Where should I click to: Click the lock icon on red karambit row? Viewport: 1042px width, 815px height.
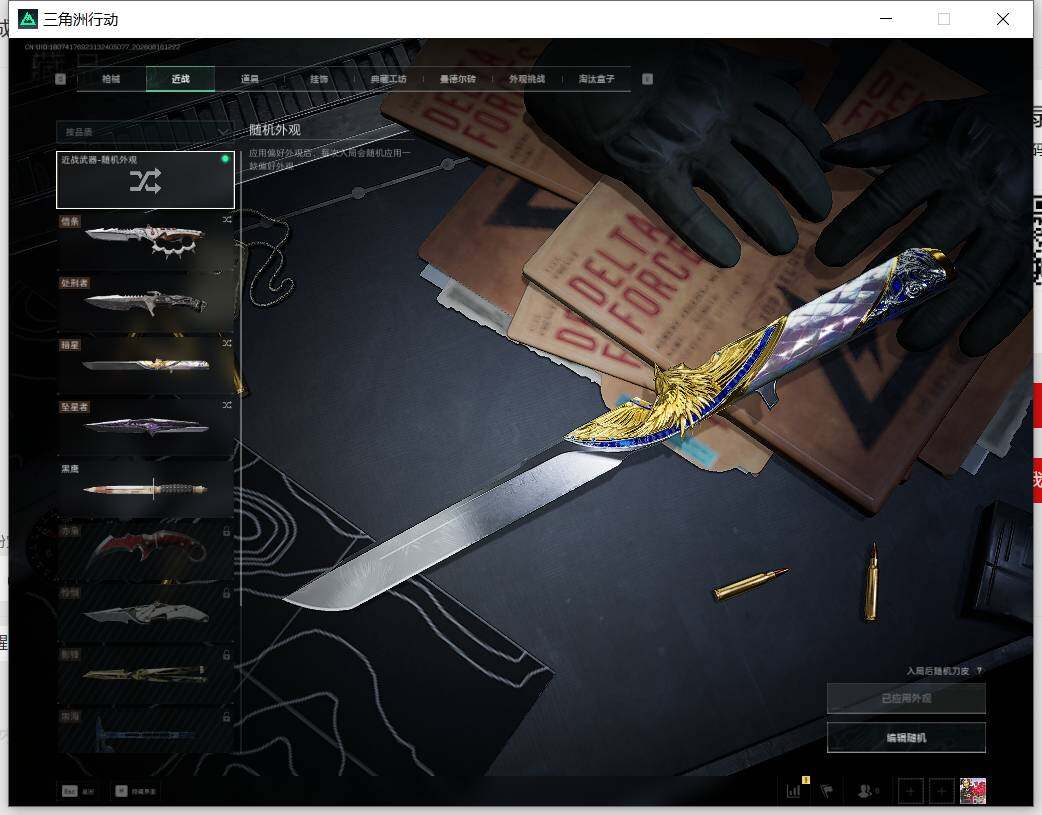click(227, 531)
